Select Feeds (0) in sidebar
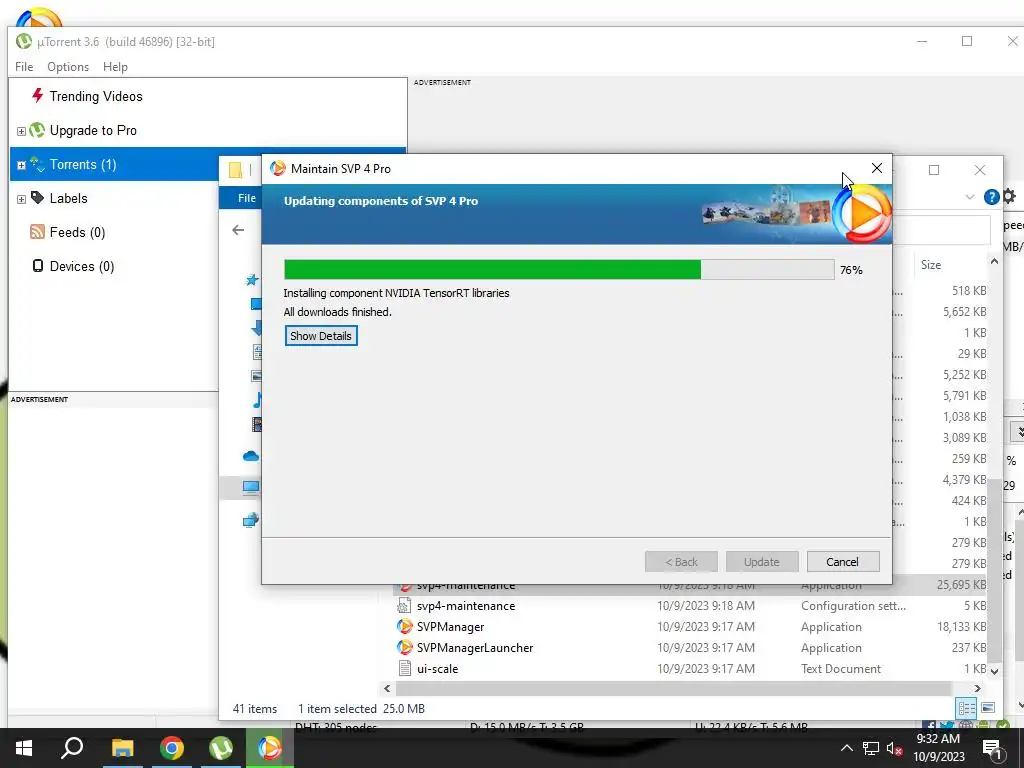The height and width of the screenshot is (768, 1024). coord(77,232)
